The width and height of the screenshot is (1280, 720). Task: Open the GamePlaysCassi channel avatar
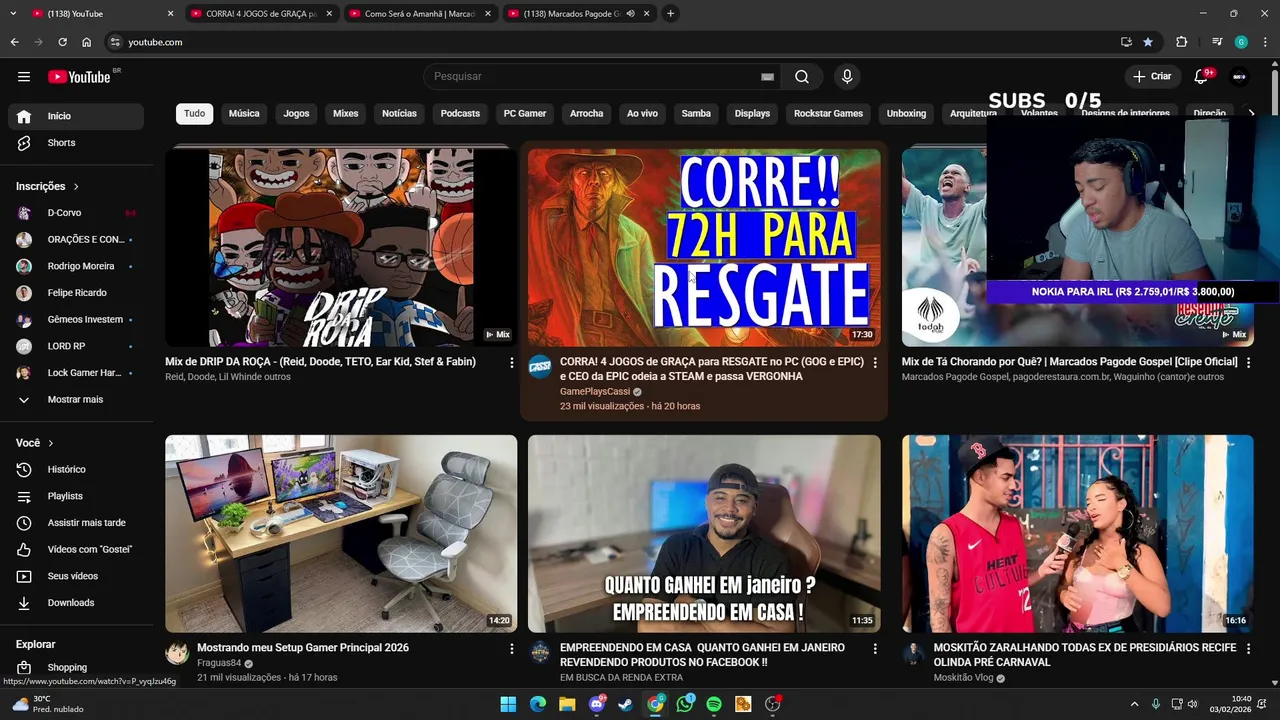(x=540, y=366)
